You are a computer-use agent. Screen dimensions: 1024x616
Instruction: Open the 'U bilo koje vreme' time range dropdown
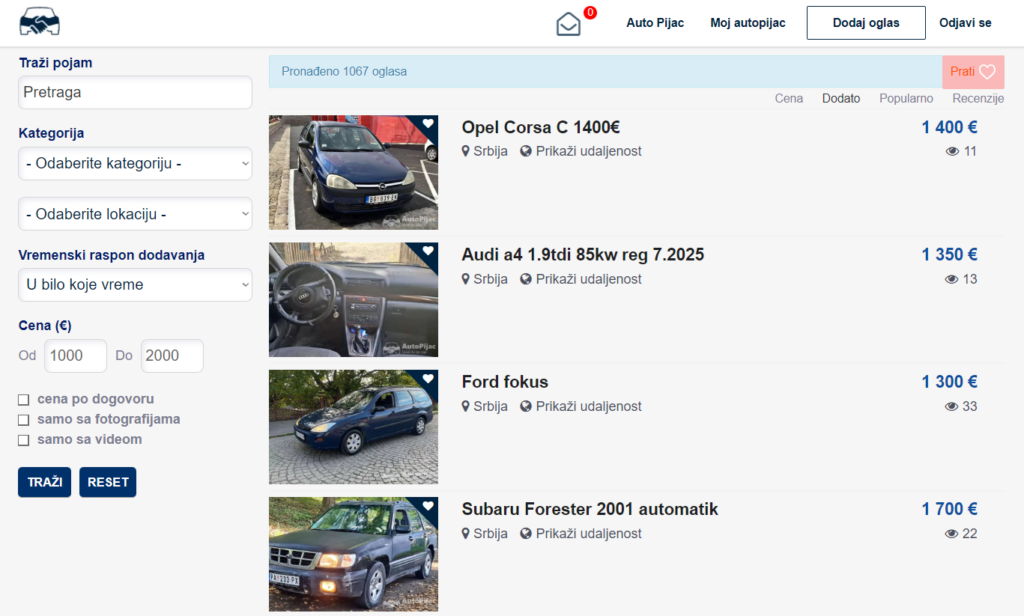(x=135, y=285)
